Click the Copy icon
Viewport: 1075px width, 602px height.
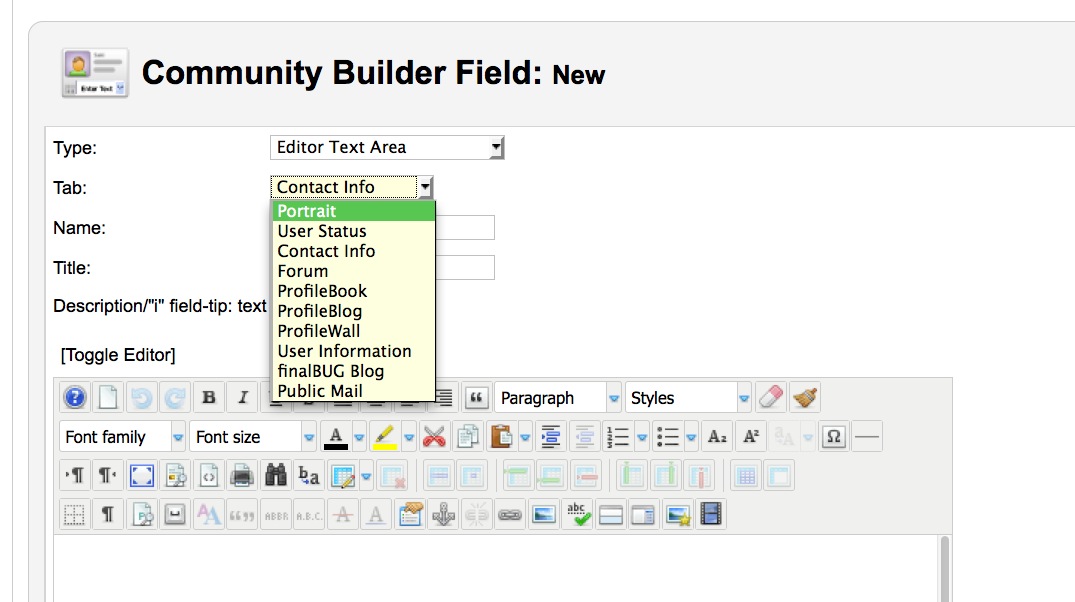pyautogui.click(x=468, y=437)
